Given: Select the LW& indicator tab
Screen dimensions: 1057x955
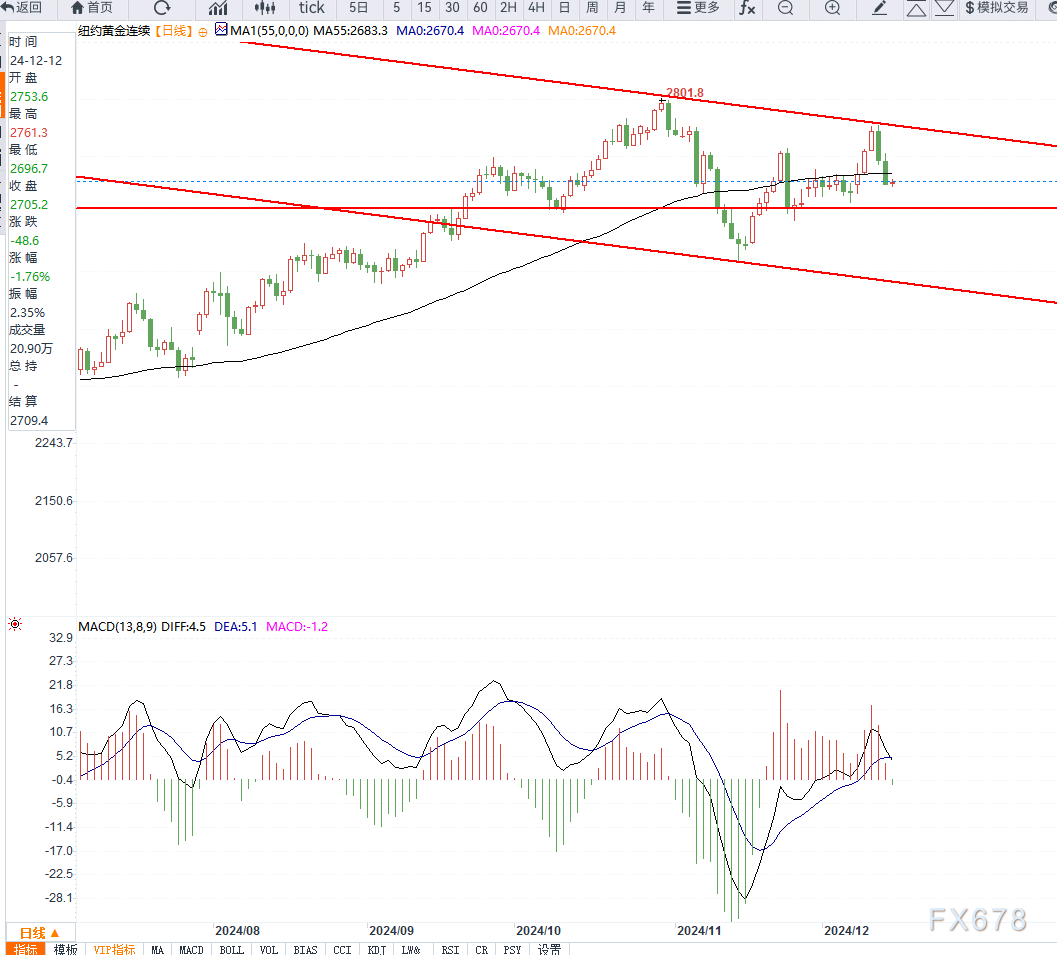Looking at the screenshot, I should pos(411,949).
